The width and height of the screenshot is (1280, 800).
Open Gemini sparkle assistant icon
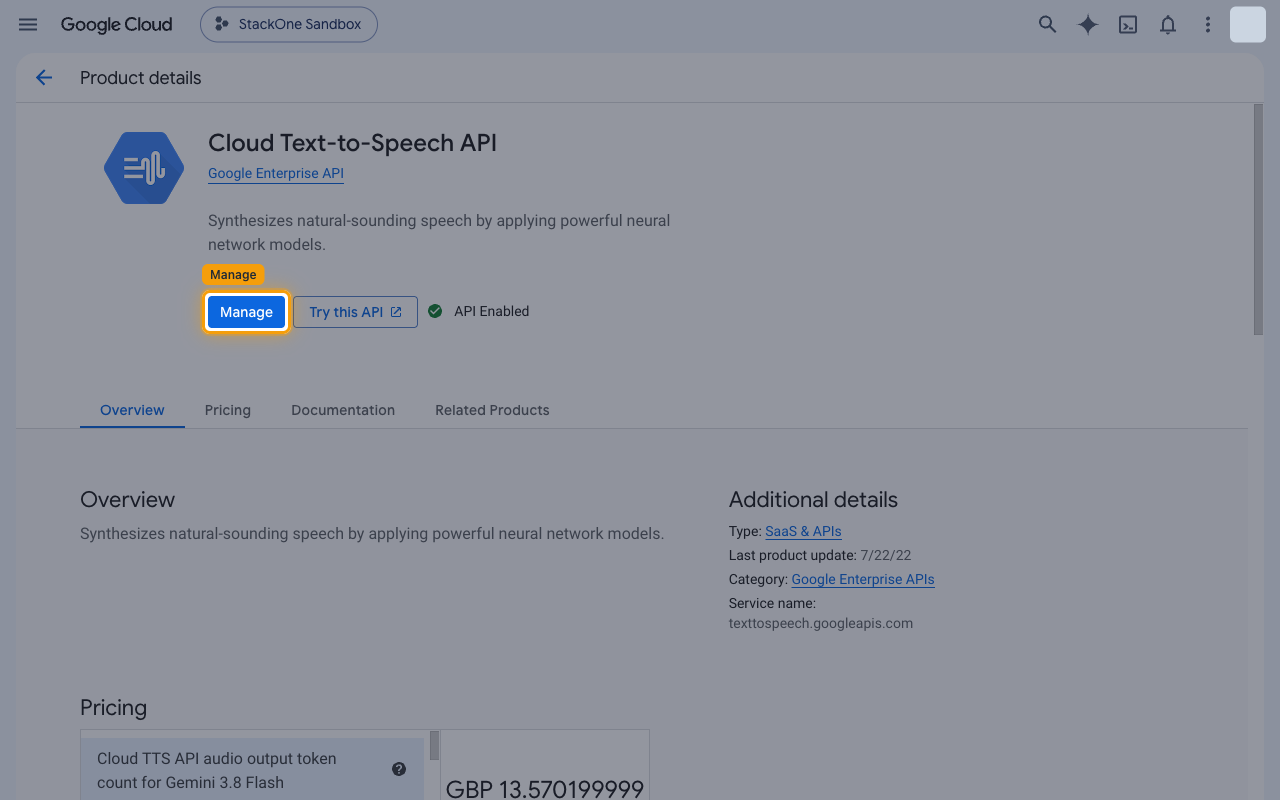pyautogui.click(x=1087, y=24)
